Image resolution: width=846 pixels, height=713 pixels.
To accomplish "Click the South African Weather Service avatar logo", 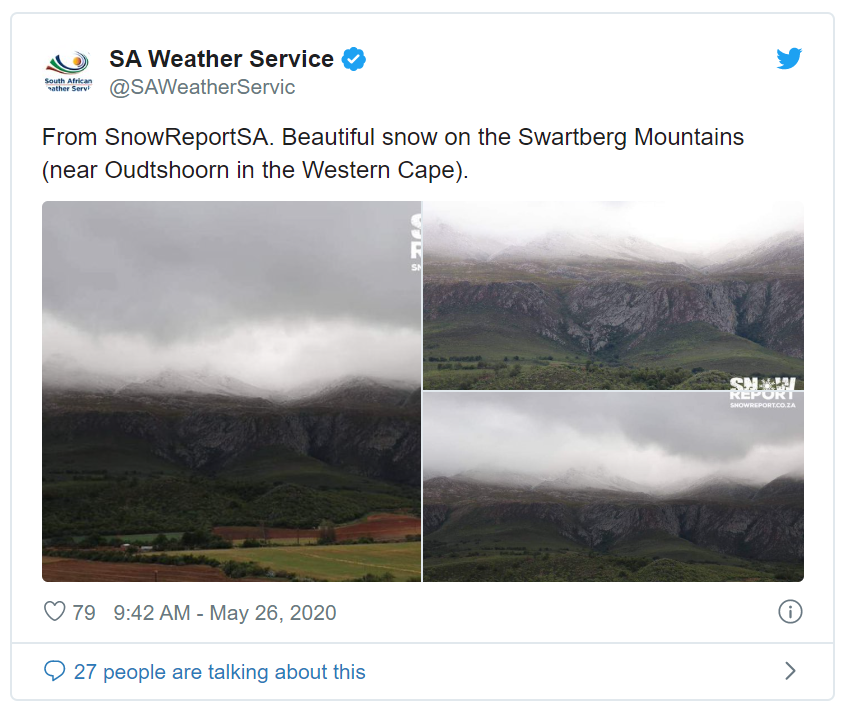I will (68, 72).
